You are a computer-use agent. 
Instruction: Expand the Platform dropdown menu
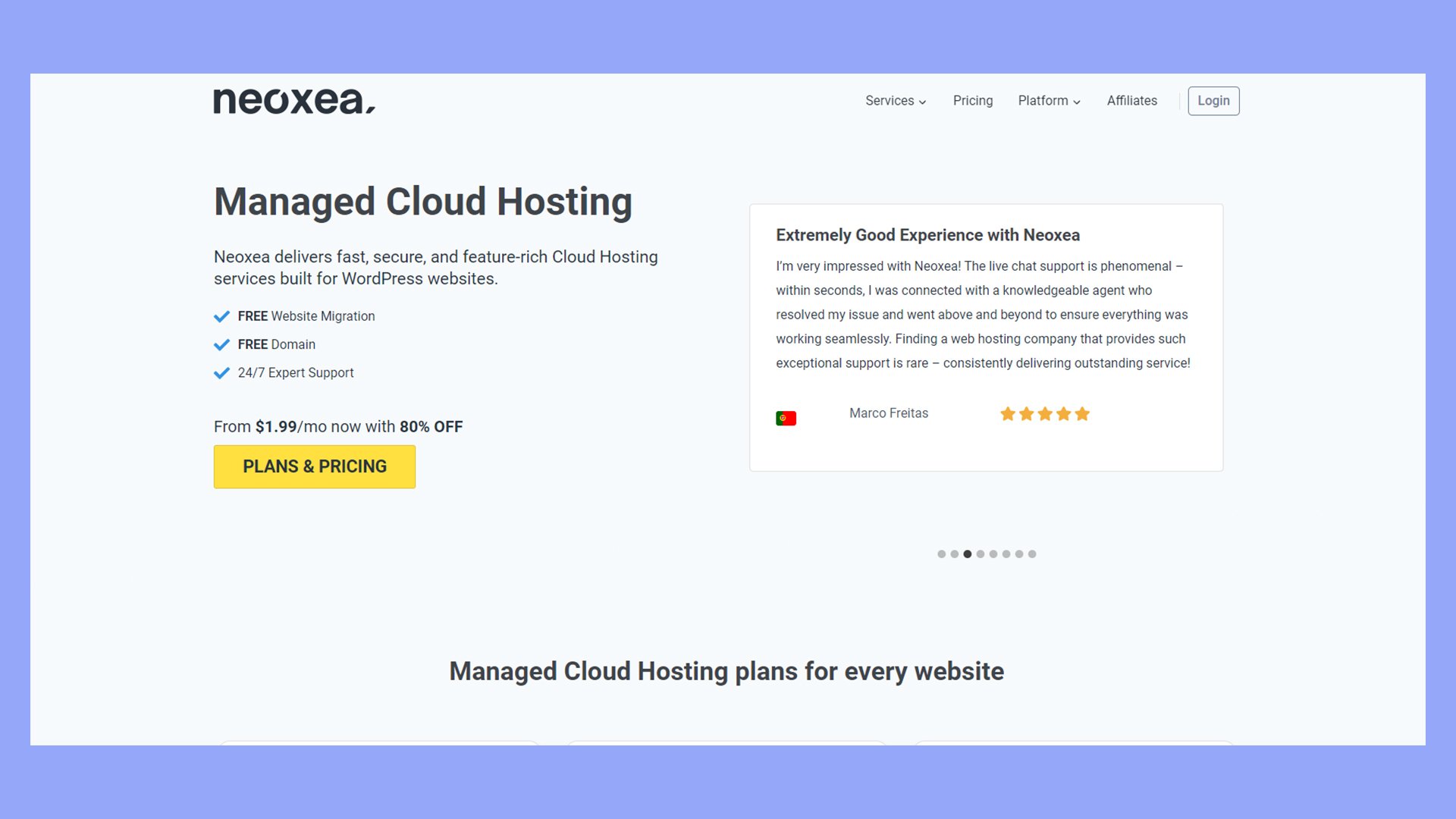tap(1049, 101)
